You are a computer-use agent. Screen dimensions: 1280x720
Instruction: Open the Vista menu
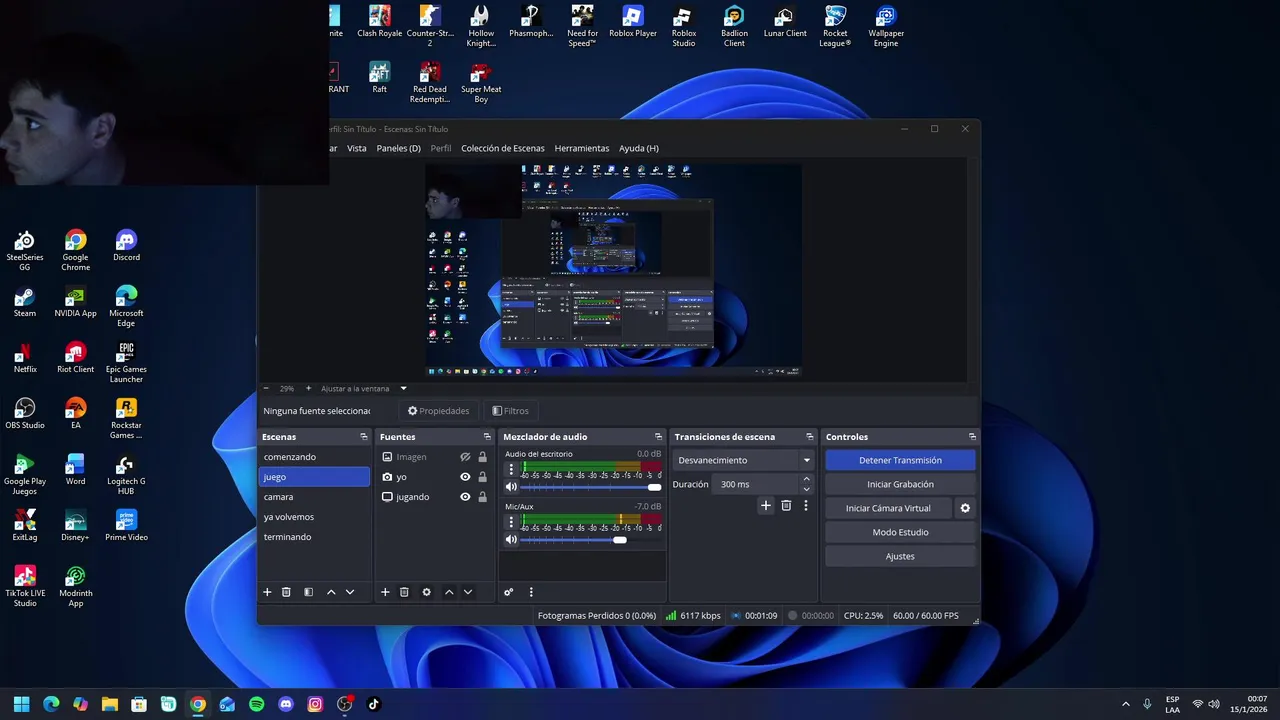[357, 148]
